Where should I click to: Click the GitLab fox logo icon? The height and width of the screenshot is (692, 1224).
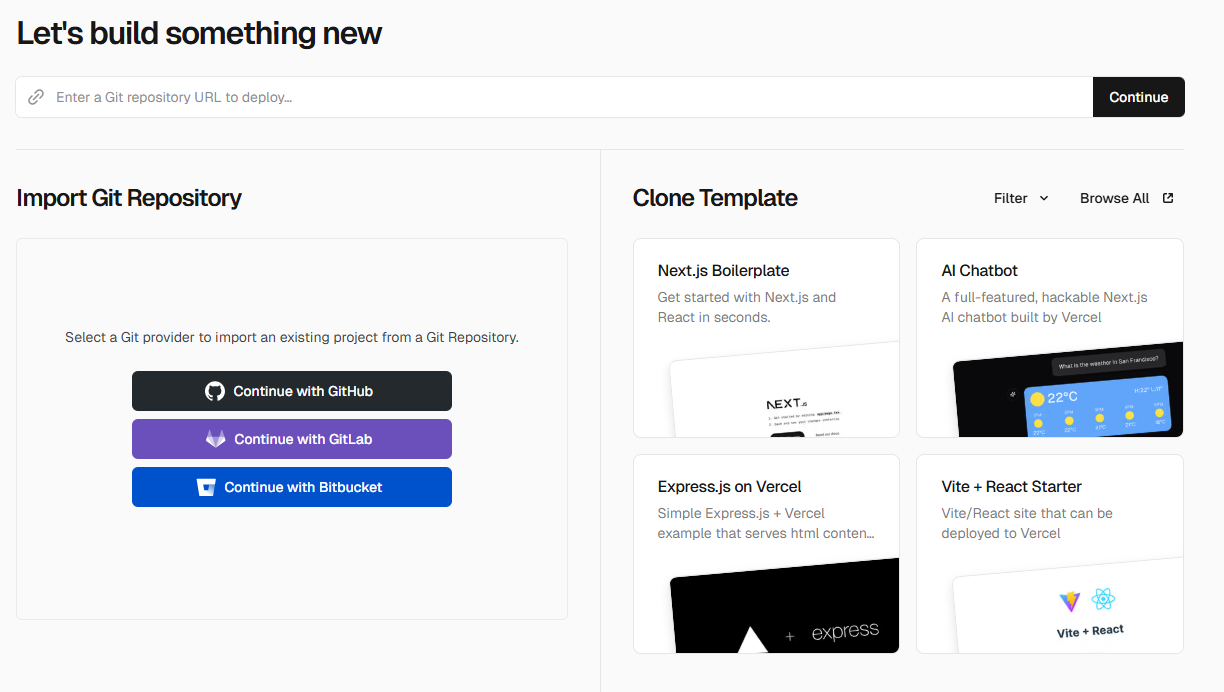click(x=215, y=439)
